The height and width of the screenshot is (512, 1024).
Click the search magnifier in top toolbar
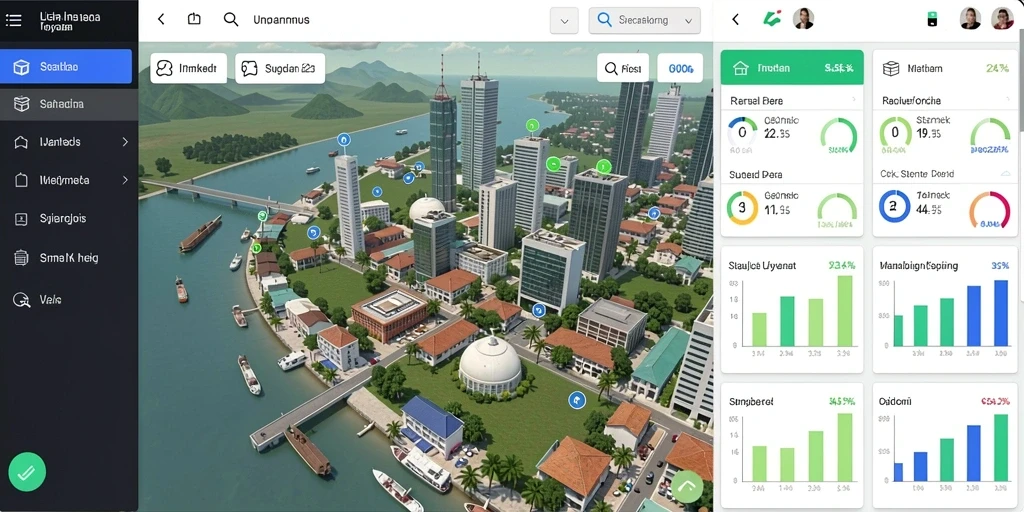tap(231, 20)
